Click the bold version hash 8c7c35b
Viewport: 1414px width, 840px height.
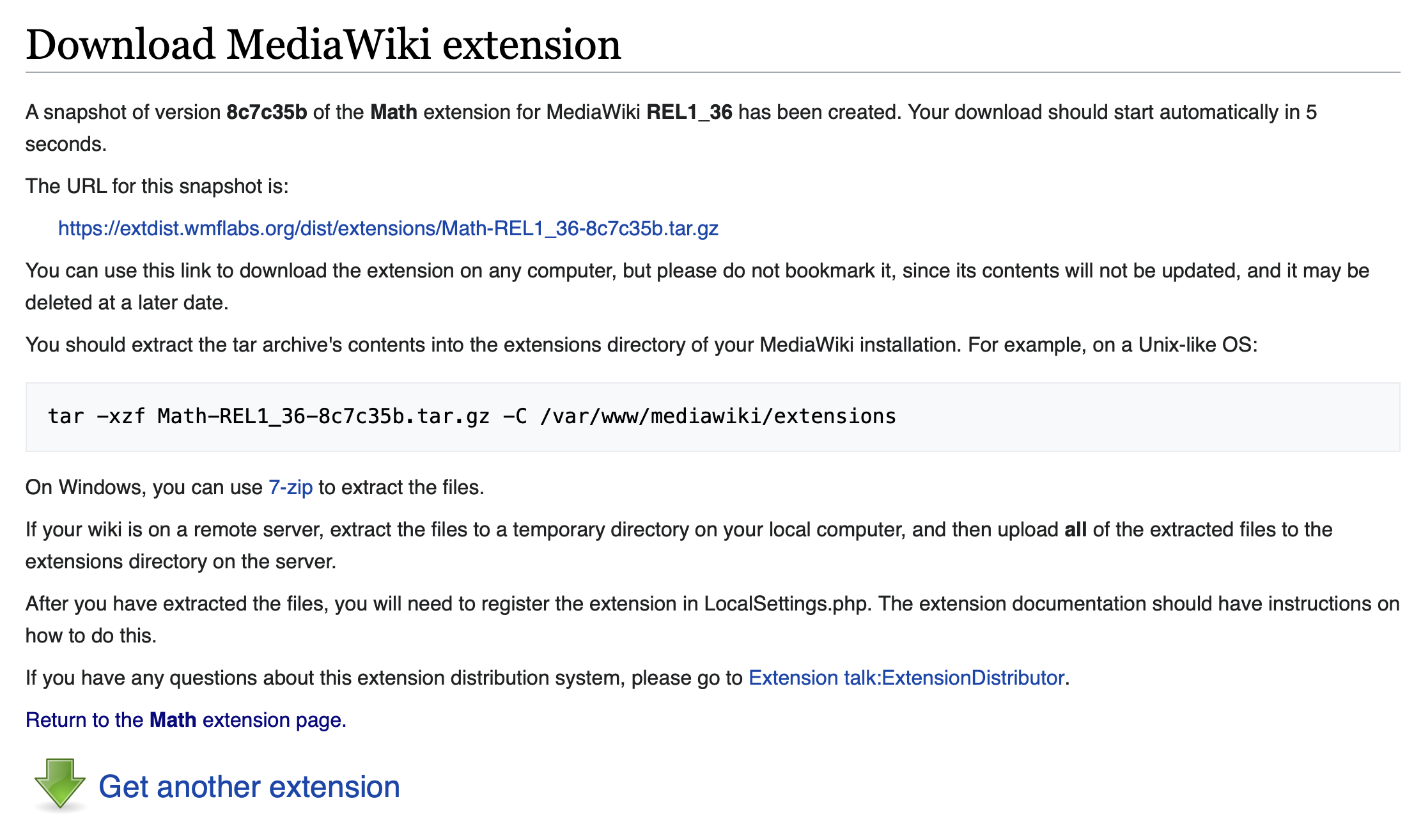(x=267, y=113)
